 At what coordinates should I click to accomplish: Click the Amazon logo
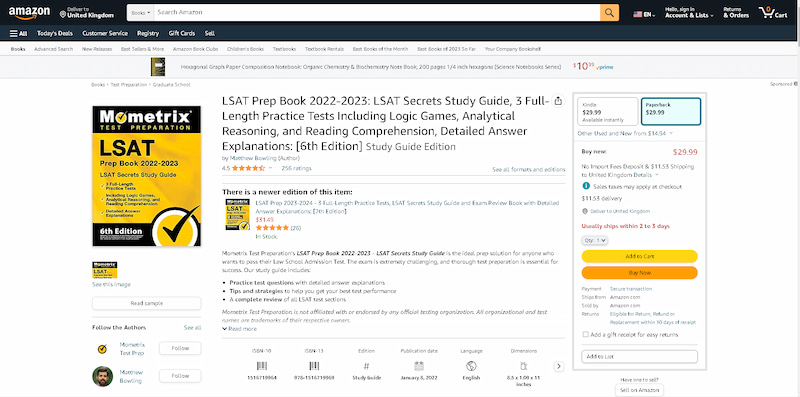pos(29,13)
